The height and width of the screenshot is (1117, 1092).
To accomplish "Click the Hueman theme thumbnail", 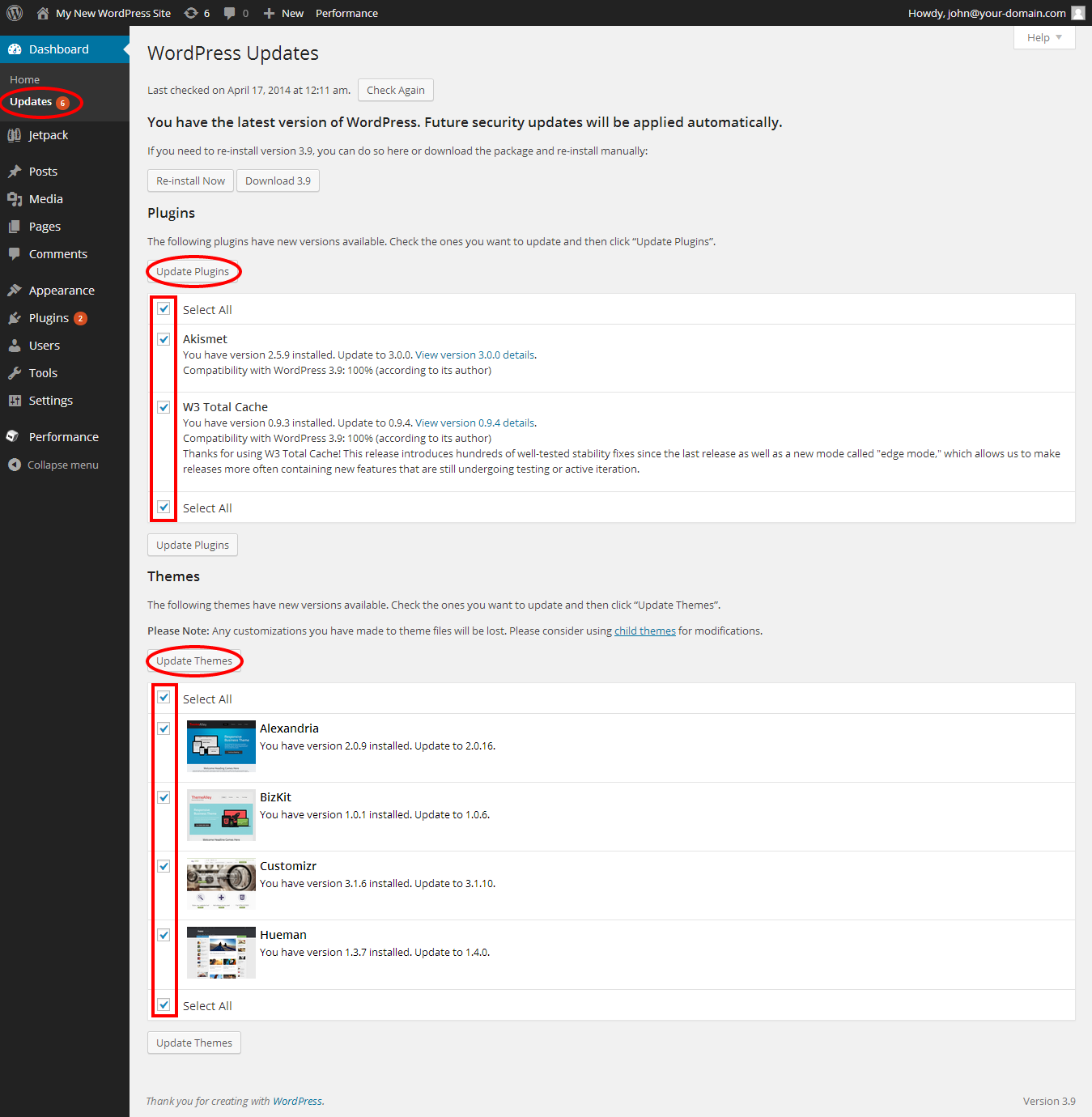I will (221, 953).
